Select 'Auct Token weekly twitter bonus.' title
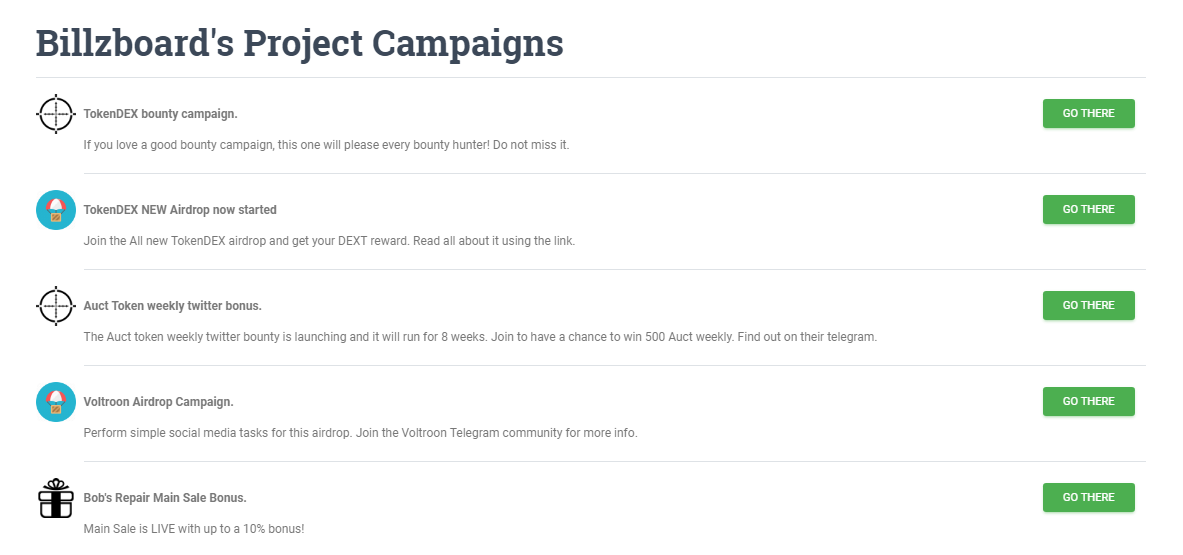The width and height of the screenshot is (1183, 555). click(172, 306)
